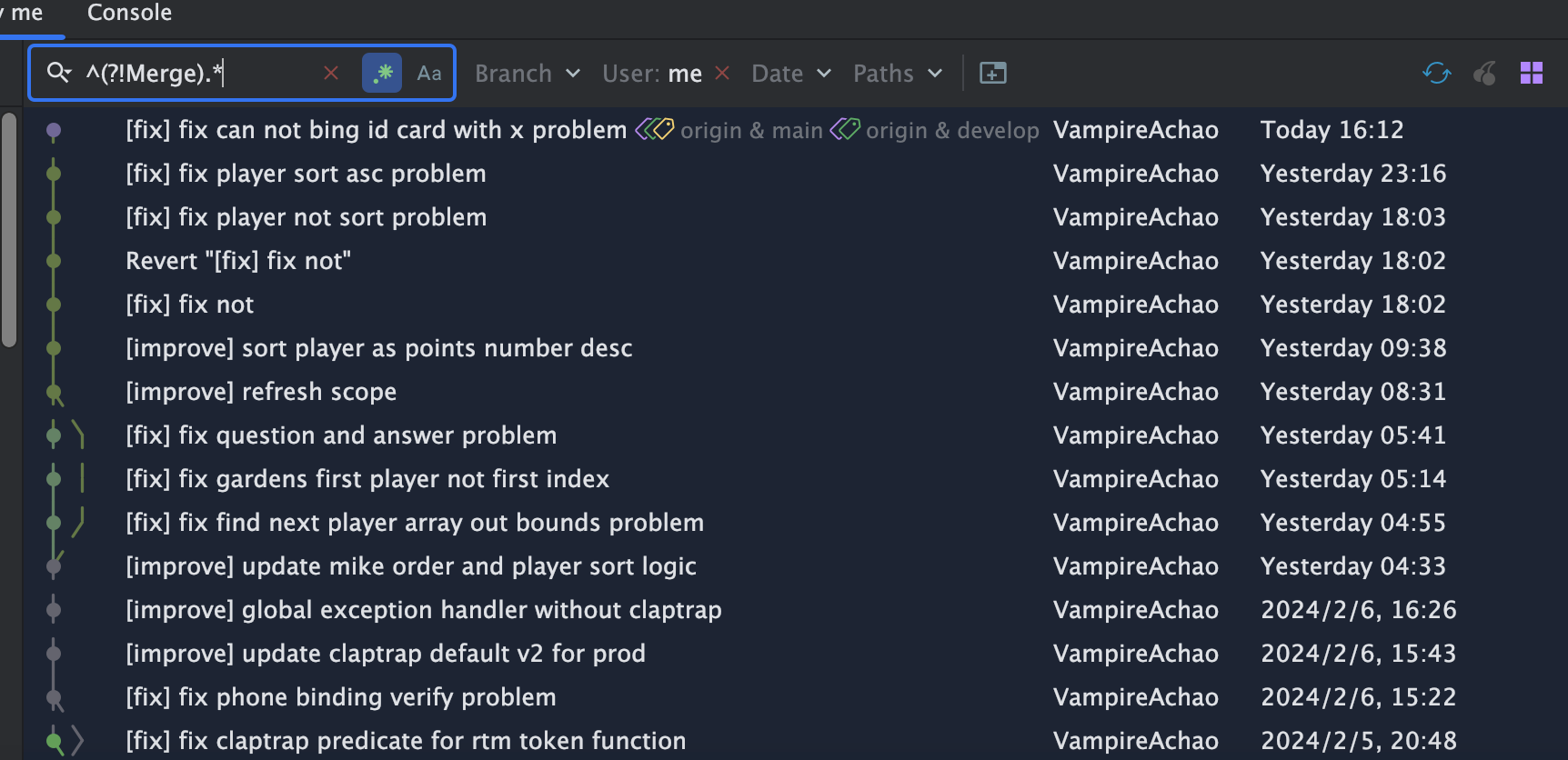Image resolution: width=1568 pixels, height=760 pixels.
Task: Open the Branch filter dropdown
Action: (x=528, y=74)
